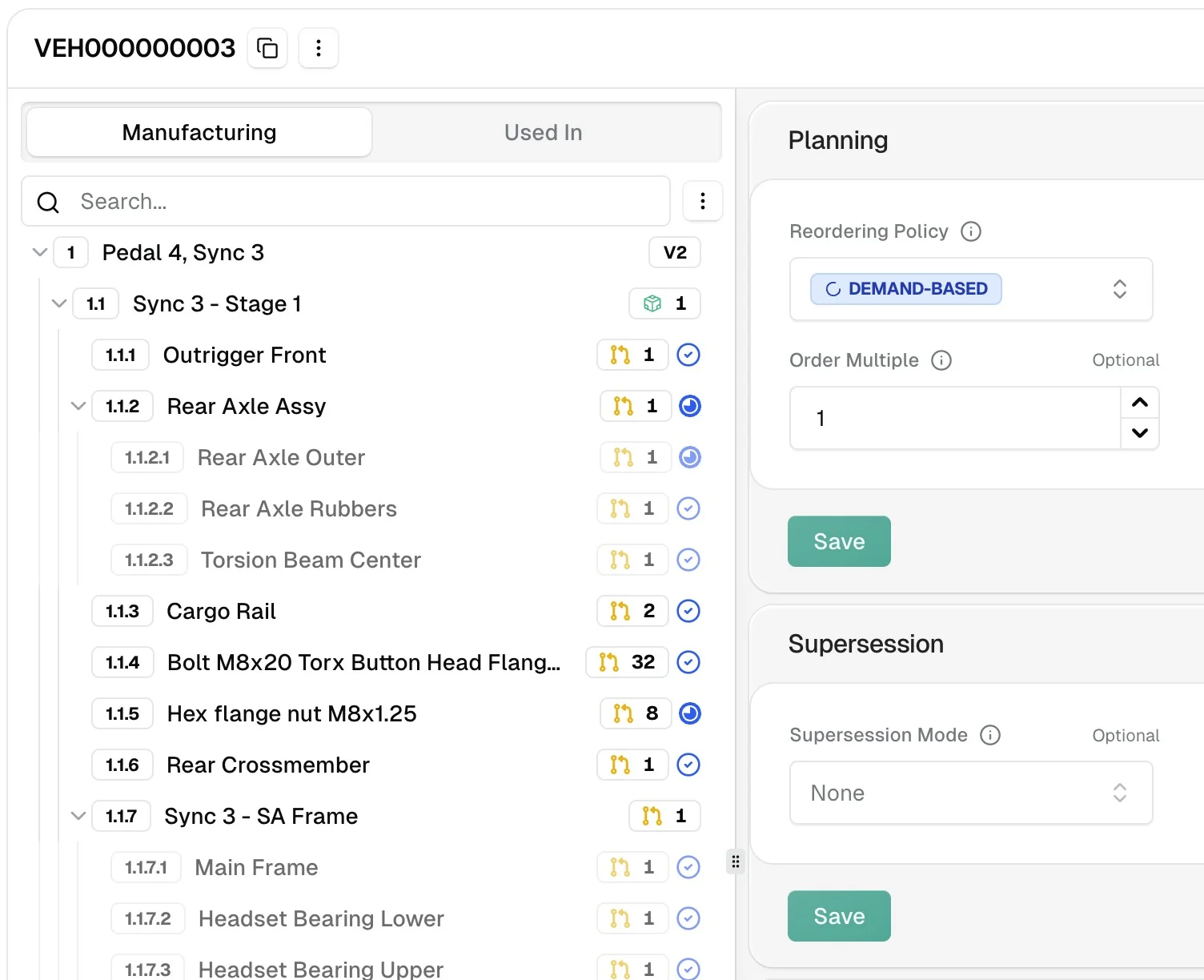Click the quantity badge on Sync 3 - SA Frame

coord(664,816)
